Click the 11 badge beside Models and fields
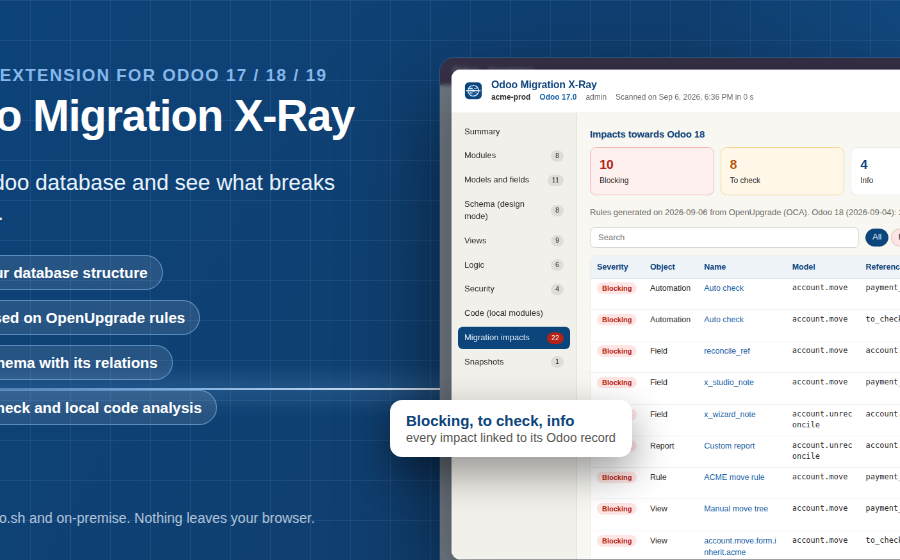Screen dimensions: 900x560 click(555, 180)
